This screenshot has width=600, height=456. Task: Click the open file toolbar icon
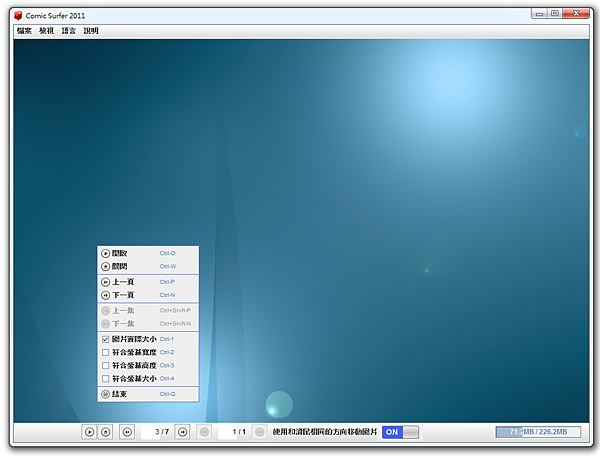click(89, 432)
